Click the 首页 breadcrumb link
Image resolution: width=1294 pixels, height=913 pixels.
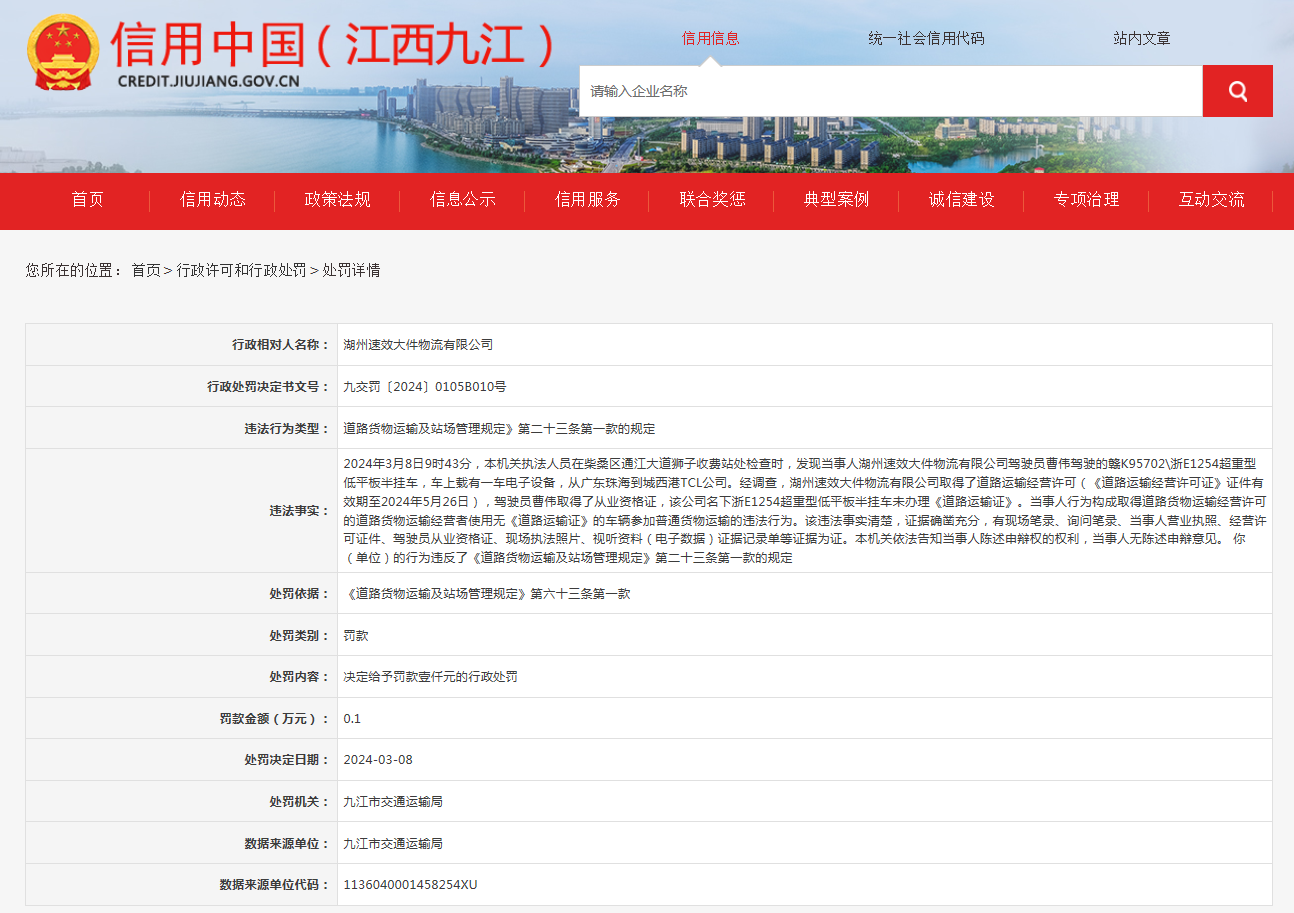click(x=146, y=270)
